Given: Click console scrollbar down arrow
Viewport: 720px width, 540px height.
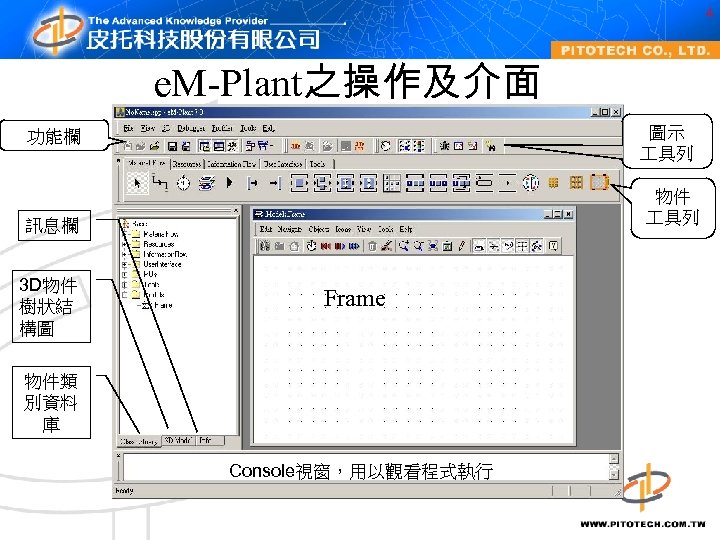Looking at the screenshot, I should point(613,474).
